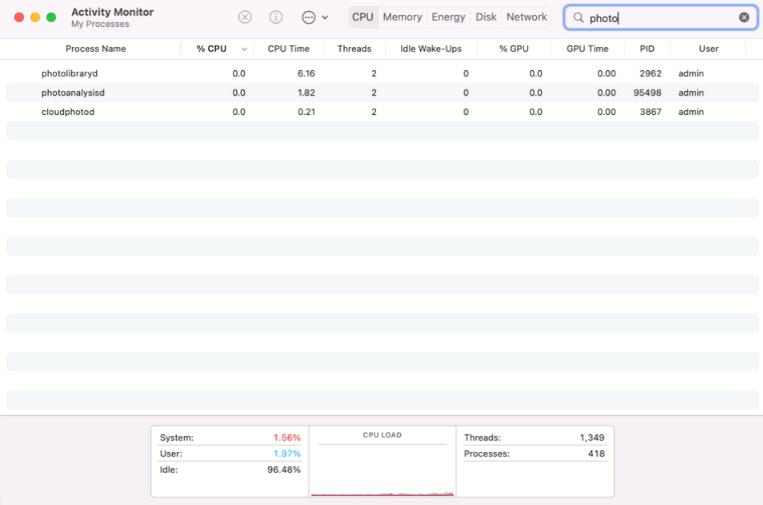
Task: Sort by the Idle Wake-Ups column
Action: point(431,49)
